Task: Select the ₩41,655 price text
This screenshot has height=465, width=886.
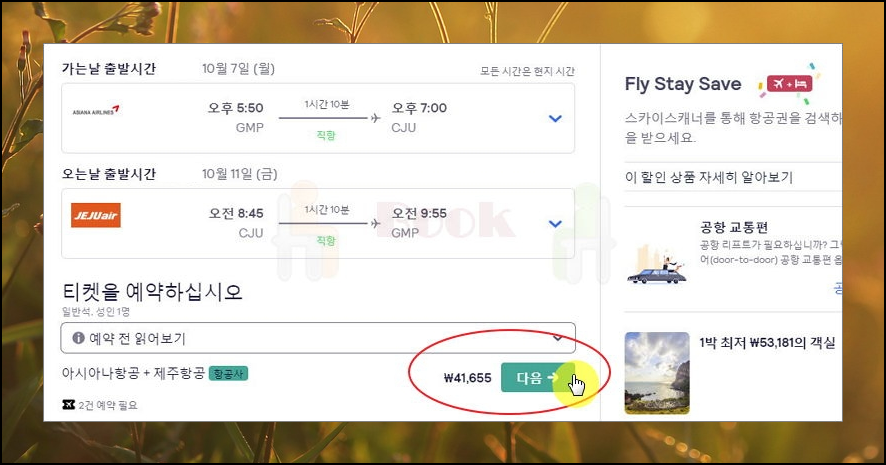Action: [467, 378]
